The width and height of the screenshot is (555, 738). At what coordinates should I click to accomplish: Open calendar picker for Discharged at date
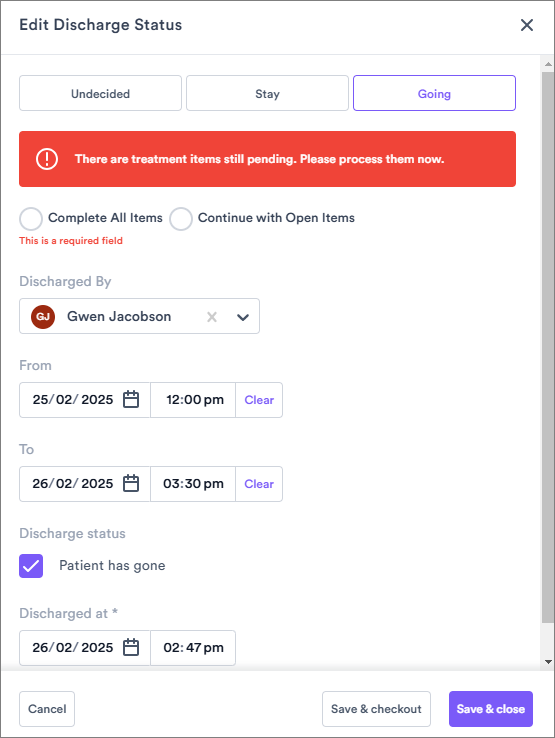tap(131, 648)
